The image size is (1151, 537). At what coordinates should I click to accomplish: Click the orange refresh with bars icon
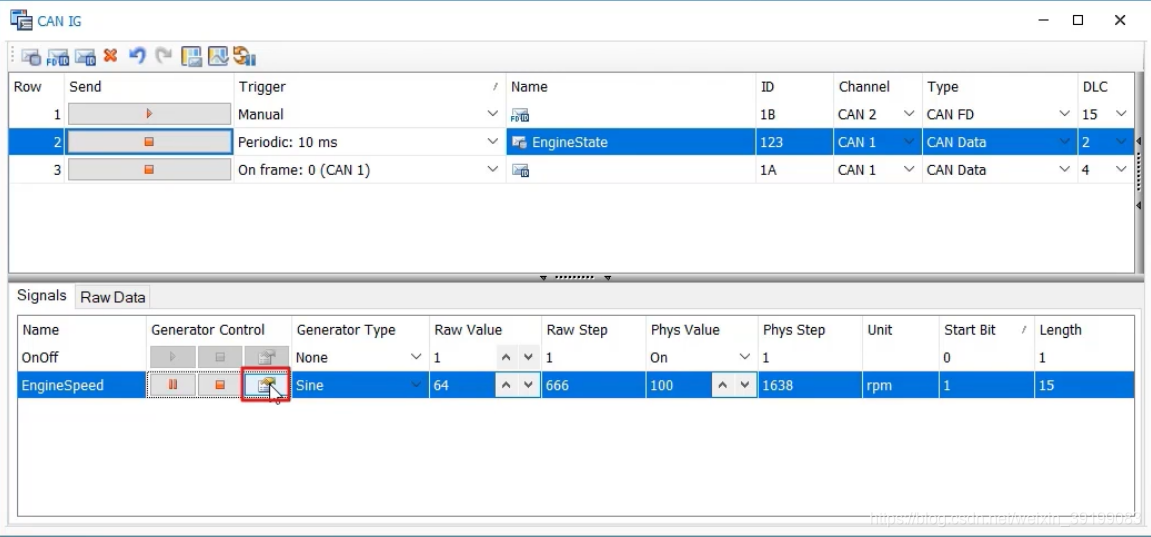[x=244, y=56]
